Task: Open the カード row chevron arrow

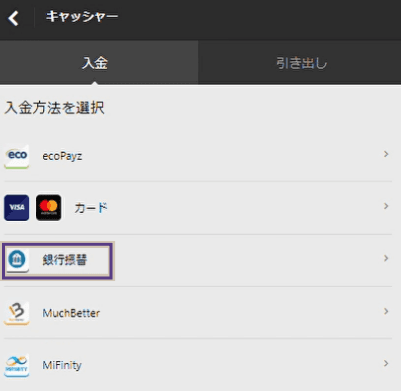Action: (x=386, y=206)
